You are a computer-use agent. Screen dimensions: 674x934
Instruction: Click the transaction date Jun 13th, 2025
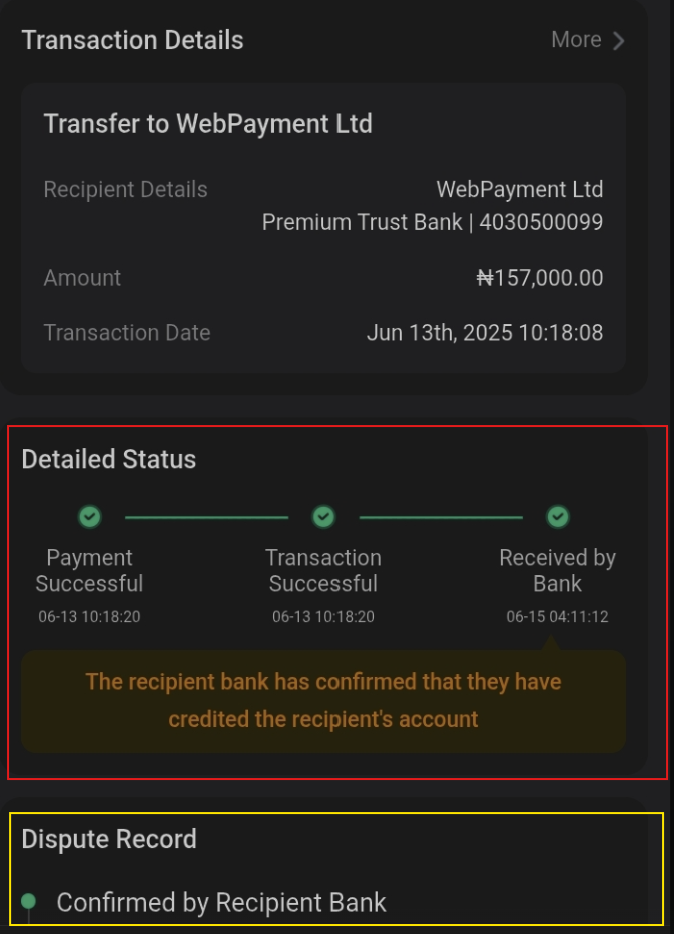[485, 333]
